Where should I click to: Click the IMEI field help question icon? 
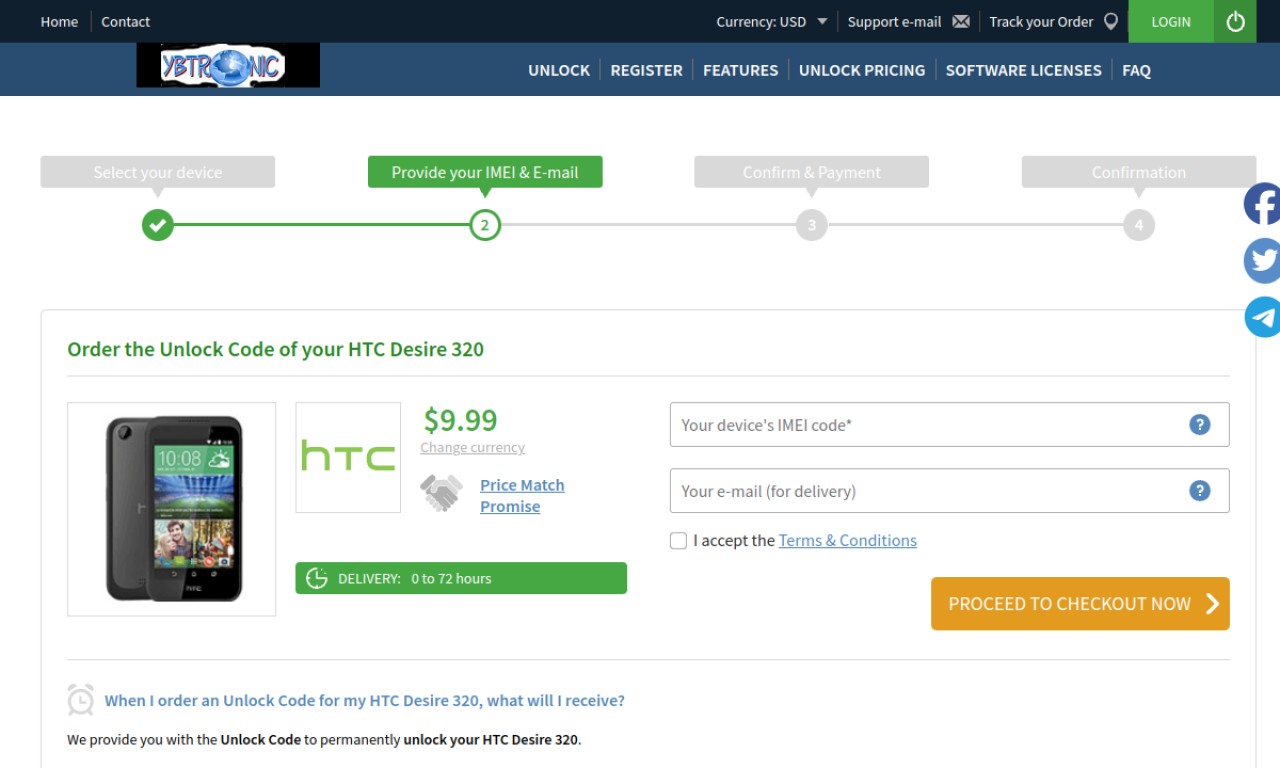[1200, 424]
